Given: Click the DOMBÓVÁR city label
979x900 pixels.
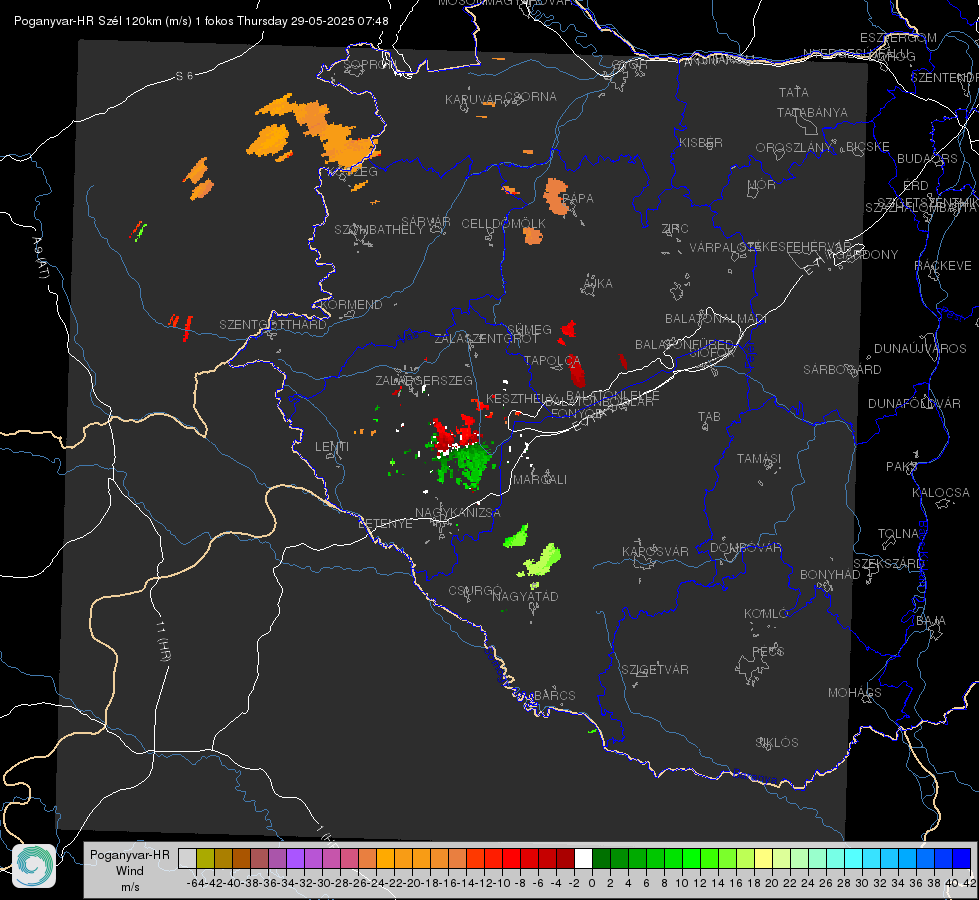Looking at the screenshot, I should pos(745,548).
